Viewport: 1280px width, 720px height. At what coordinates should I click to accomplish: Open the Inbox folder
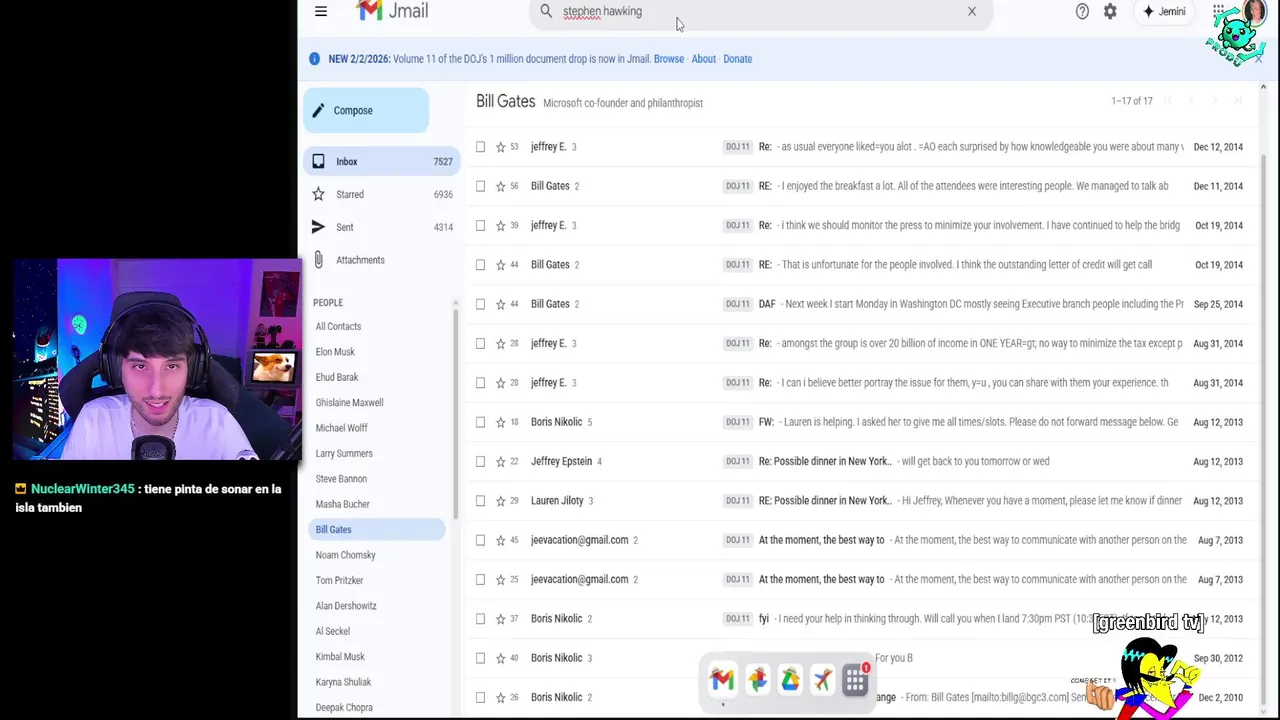tap(381, 161)
